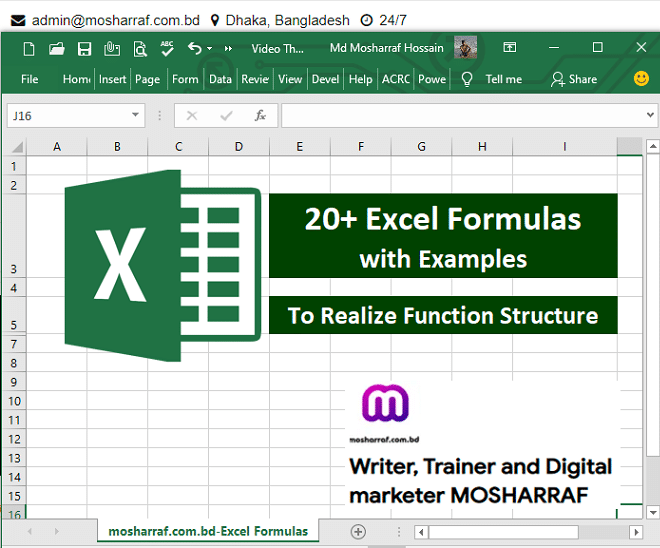The image size is (660, 548).
Task: Select column H header
Action: pos(482,147)
